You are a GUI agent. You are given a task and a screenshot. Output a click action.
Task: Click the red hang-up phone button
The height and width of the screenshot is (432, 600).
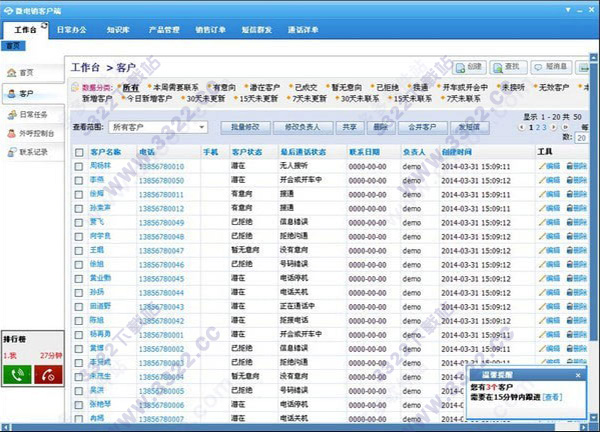tap(48, 375)
